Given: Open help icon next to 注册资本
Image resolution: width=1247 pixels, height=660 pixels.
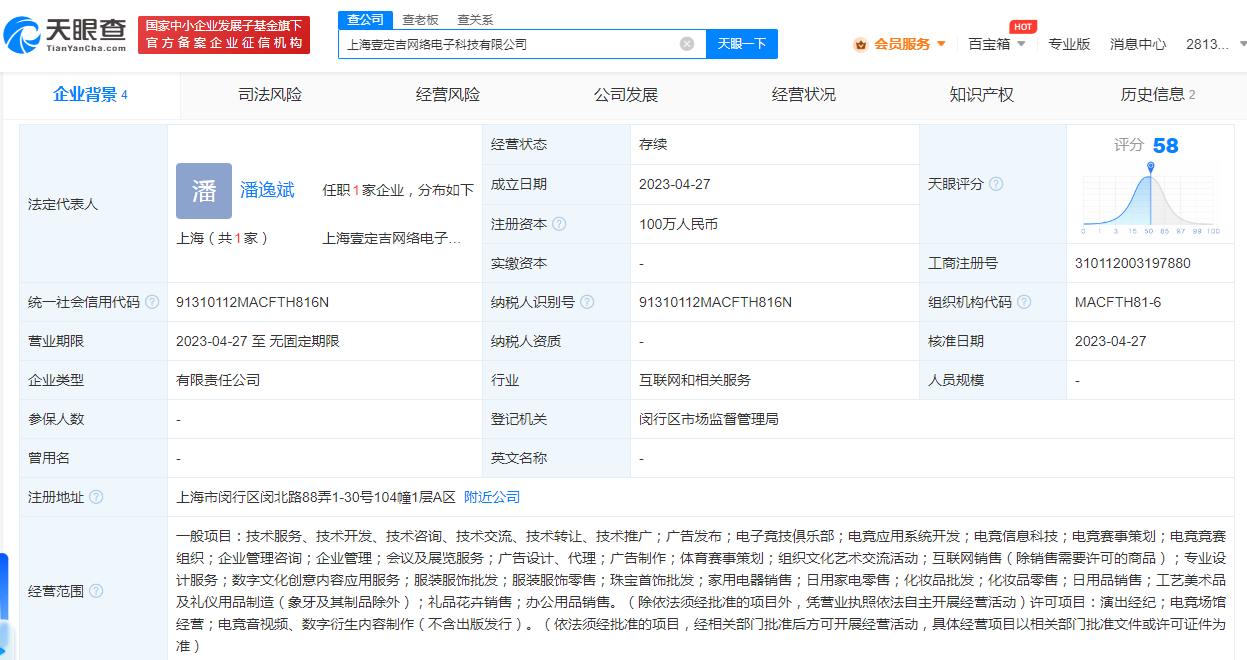Looking at the screenshot, I should [x=559, y=224].
